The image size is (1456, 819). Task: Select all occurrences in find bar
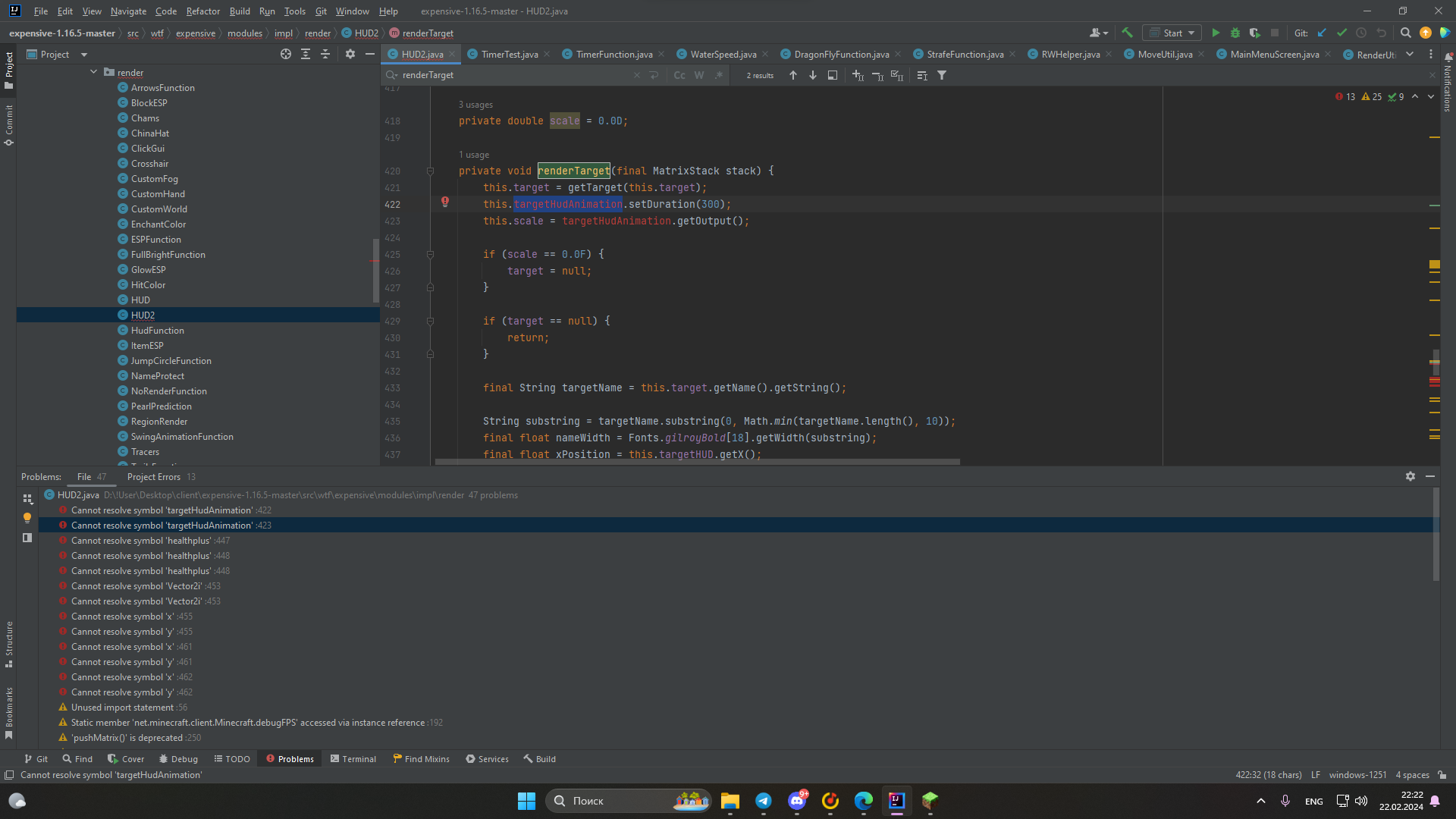pos(897,75)
